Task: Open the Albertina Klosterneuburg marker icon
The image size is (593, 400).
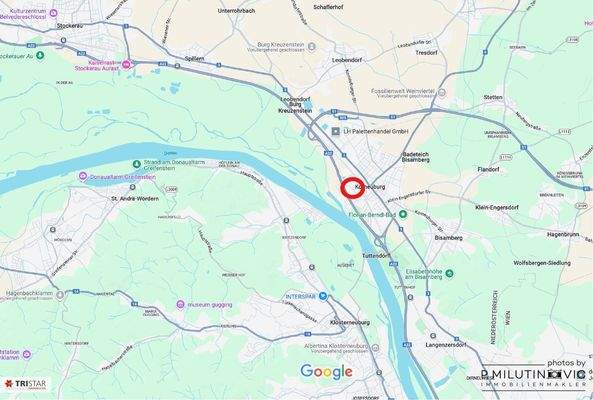Action: coord(375,348)
